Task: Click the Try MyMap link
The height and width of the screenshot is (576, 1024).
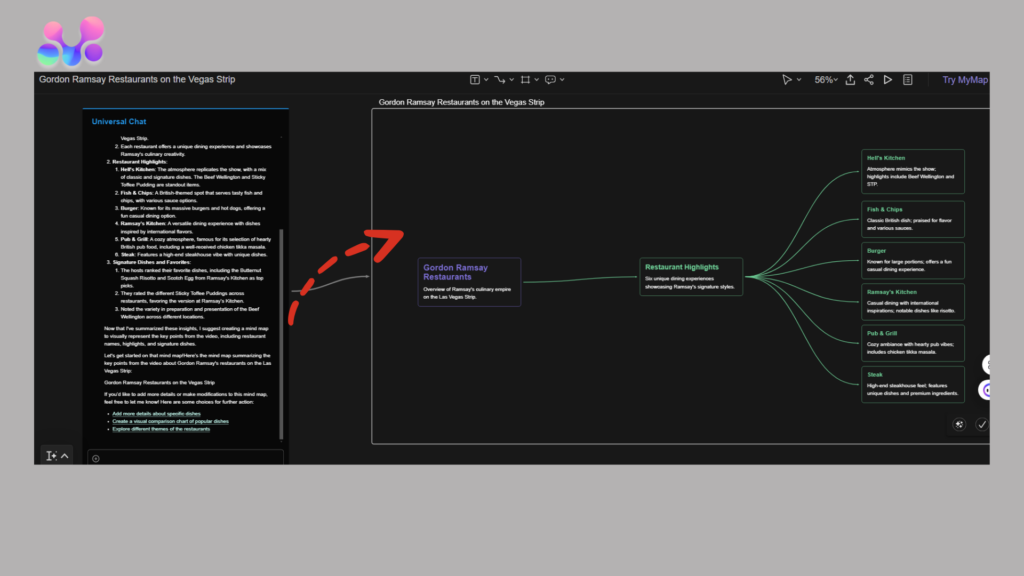Action: (x=965, y=80)
